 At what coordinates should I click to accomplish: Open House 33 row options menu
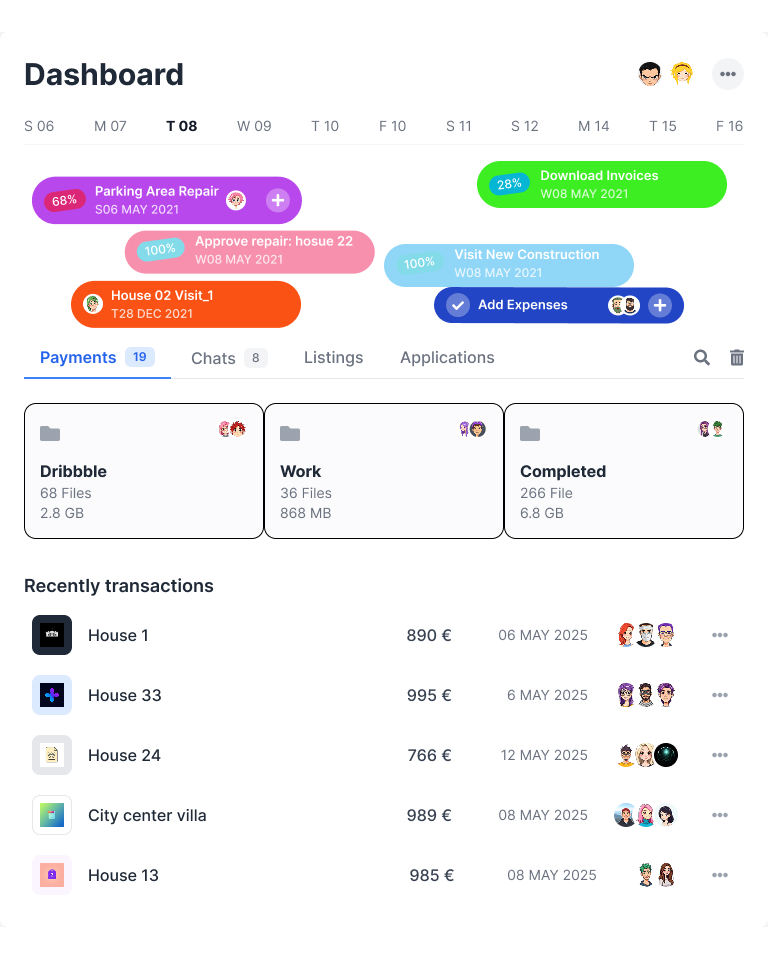click(x=720, y=695)
